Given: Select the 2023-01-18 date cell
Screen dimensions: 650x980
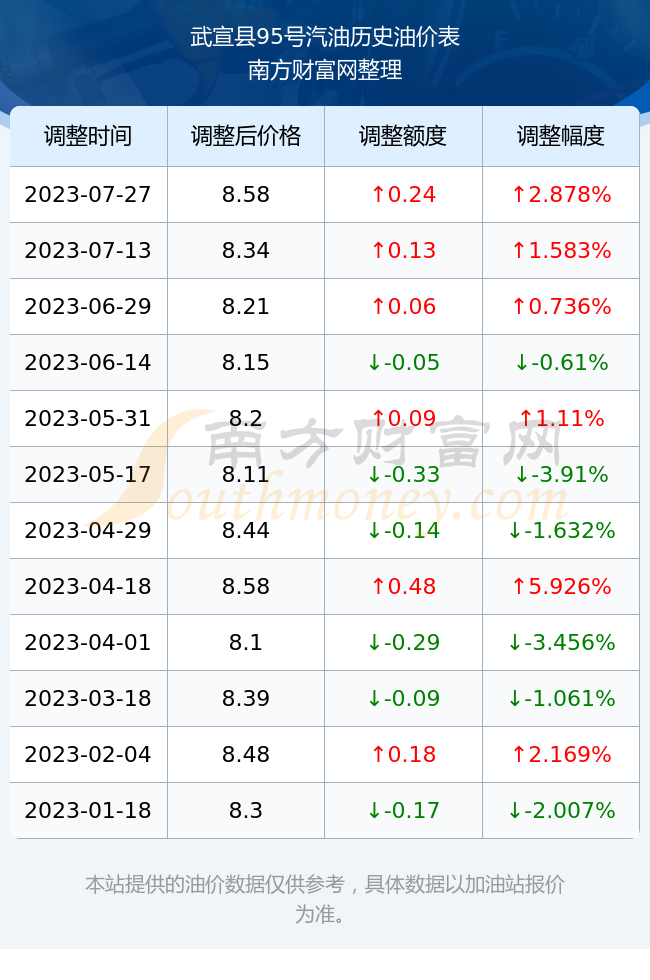Looking at the screenshot, I should click(x=88, y=810).
